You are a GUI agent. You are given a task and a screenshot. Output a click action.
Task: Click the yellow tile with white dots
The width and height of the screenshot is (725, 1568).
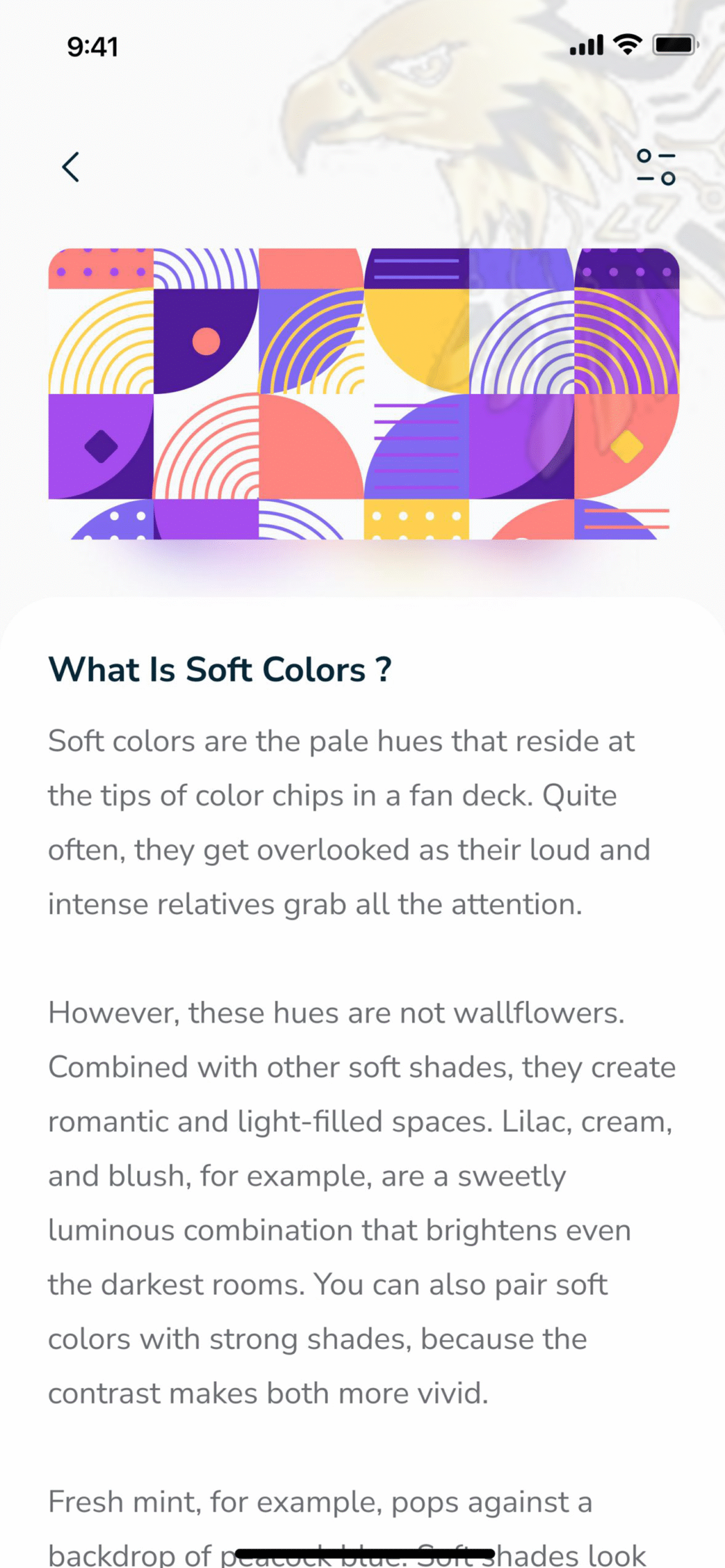click(416, 519)
